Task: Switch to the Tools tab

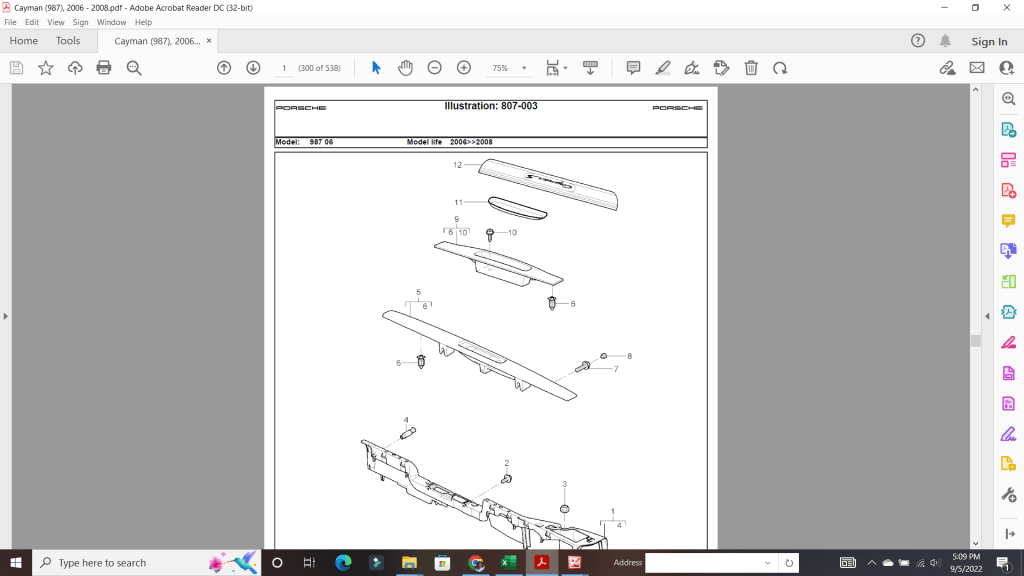Action: pyautogui.click(x=68, y=41)
